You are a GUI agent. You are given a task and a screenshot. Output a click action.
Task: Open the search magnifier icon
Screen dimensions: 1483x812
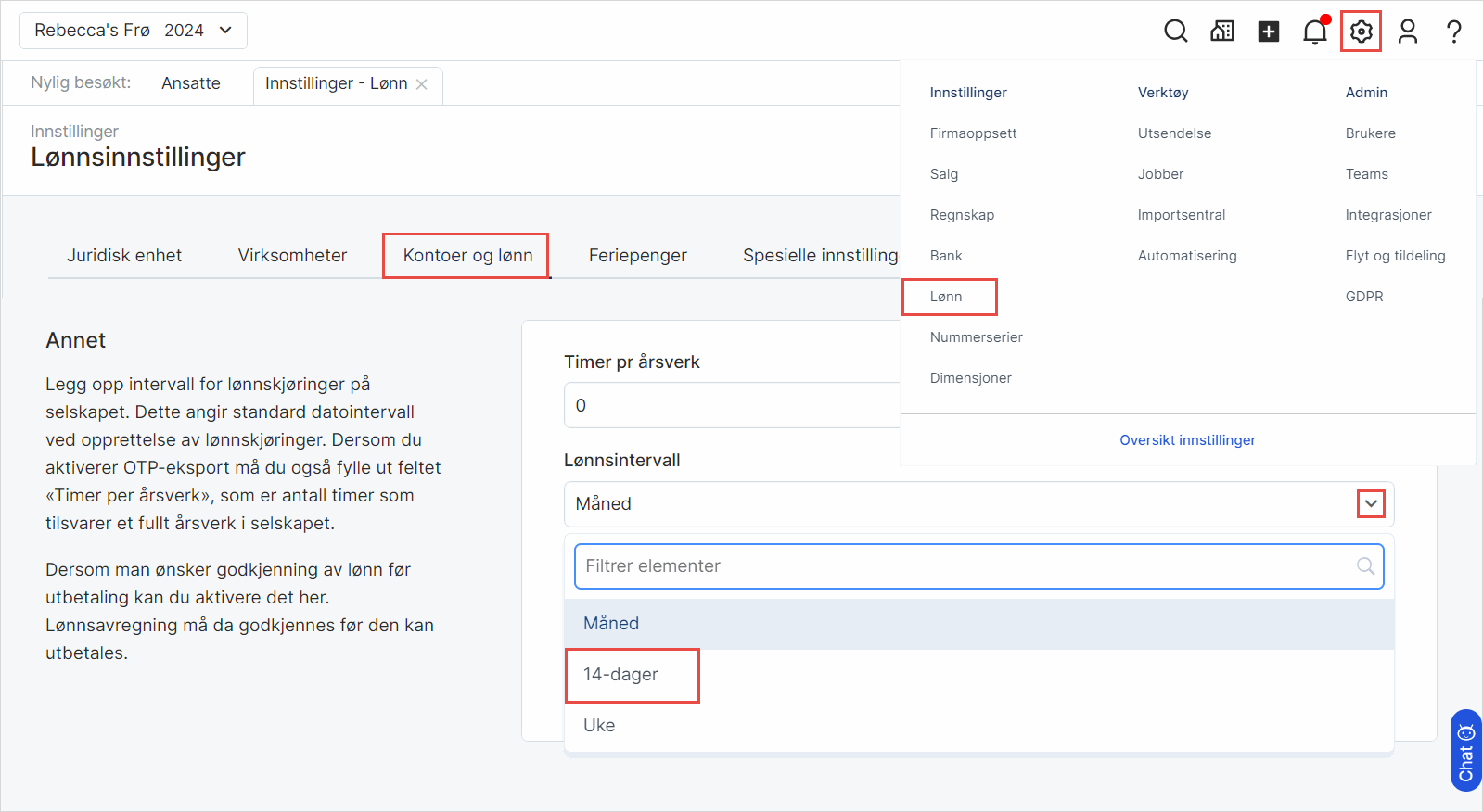pyautogui.click(x=1175, y=32)
